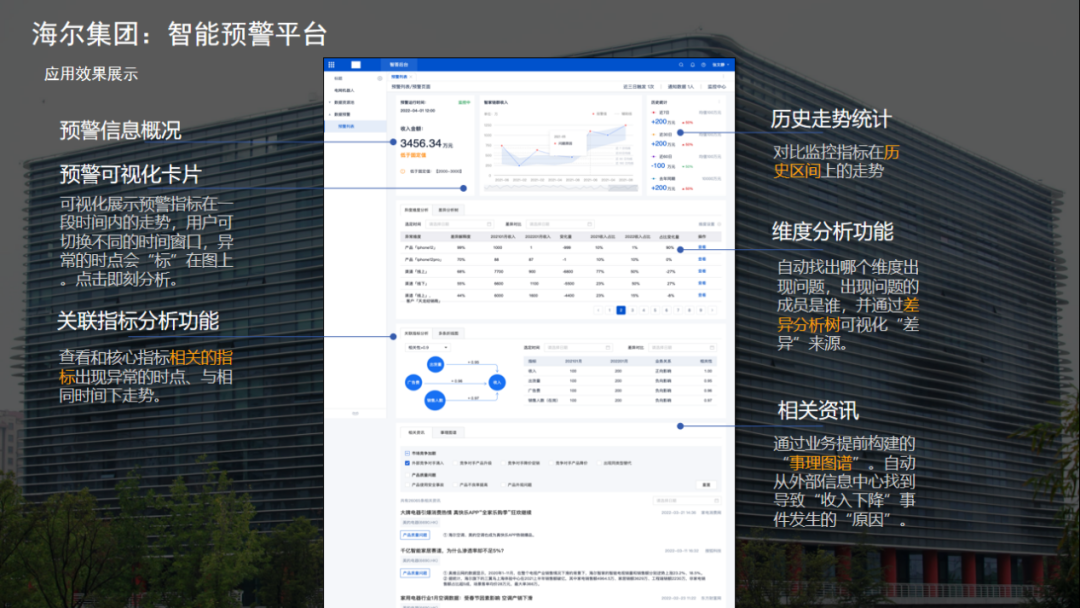This screenshot has width=1080, height=608.
Task: Switch to the 多条折线图 tab
Action: pyautogui.click(x=448, y=333)
